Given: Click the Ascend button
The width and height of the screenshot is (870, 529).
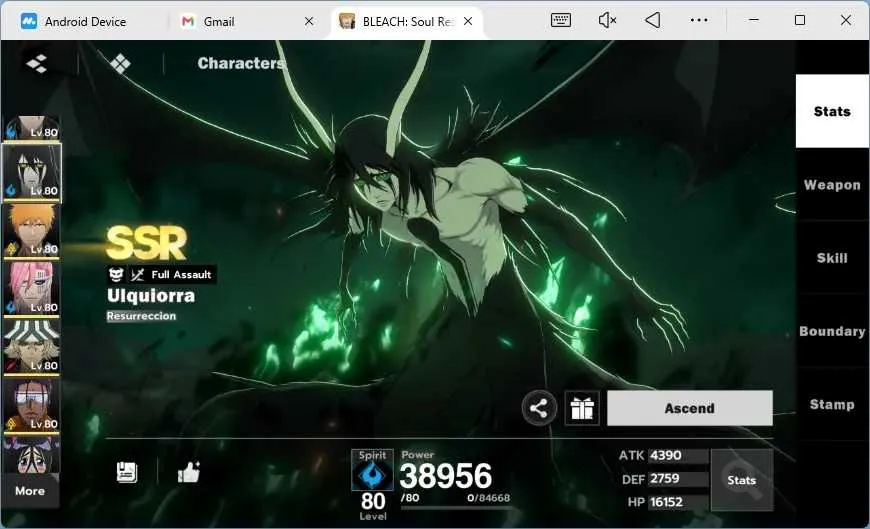Looking at the screenshot, I should [x=690, y=408].
